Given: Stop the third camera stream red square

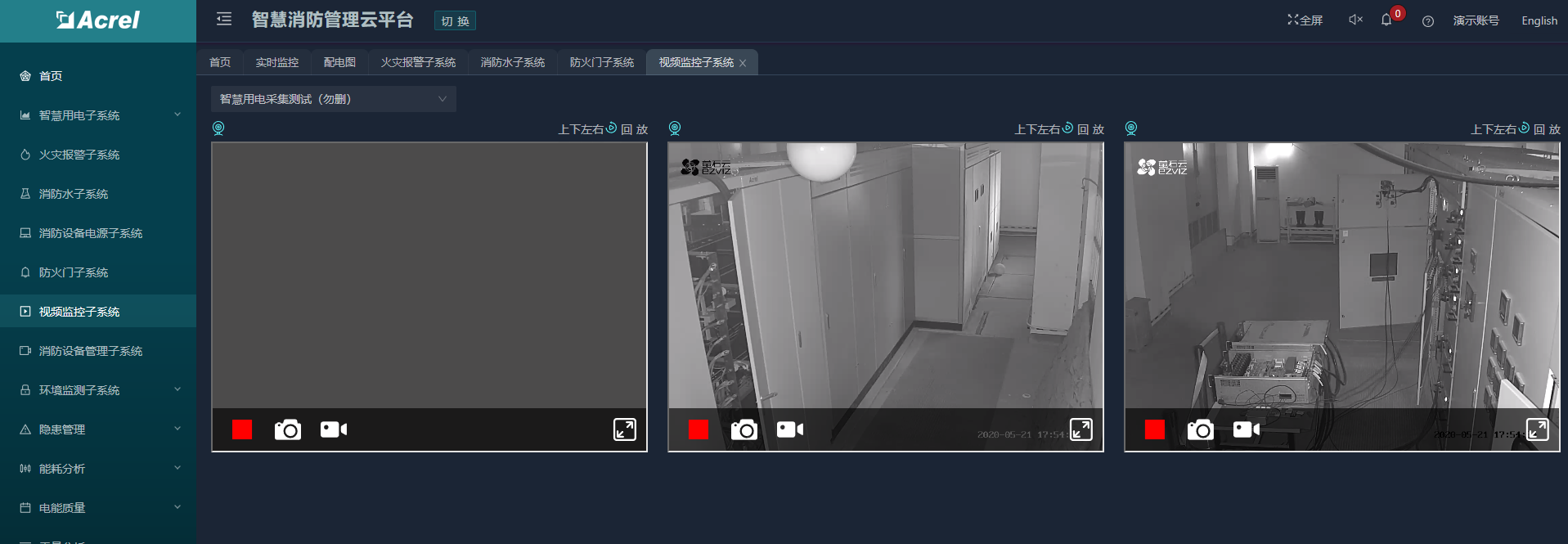Looking at the screenshot, I should click(1154, 429).
